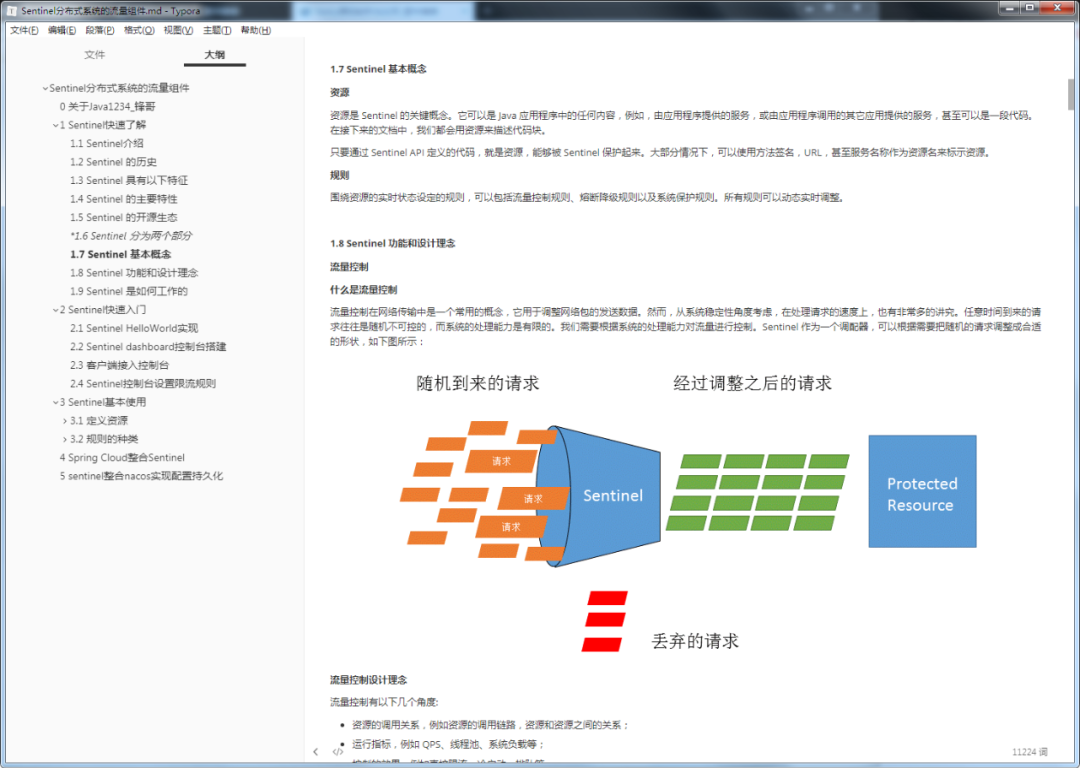Screen dimensions: 1080x768
Task: Open the 格式(O) menu
Action: (138, 30)
